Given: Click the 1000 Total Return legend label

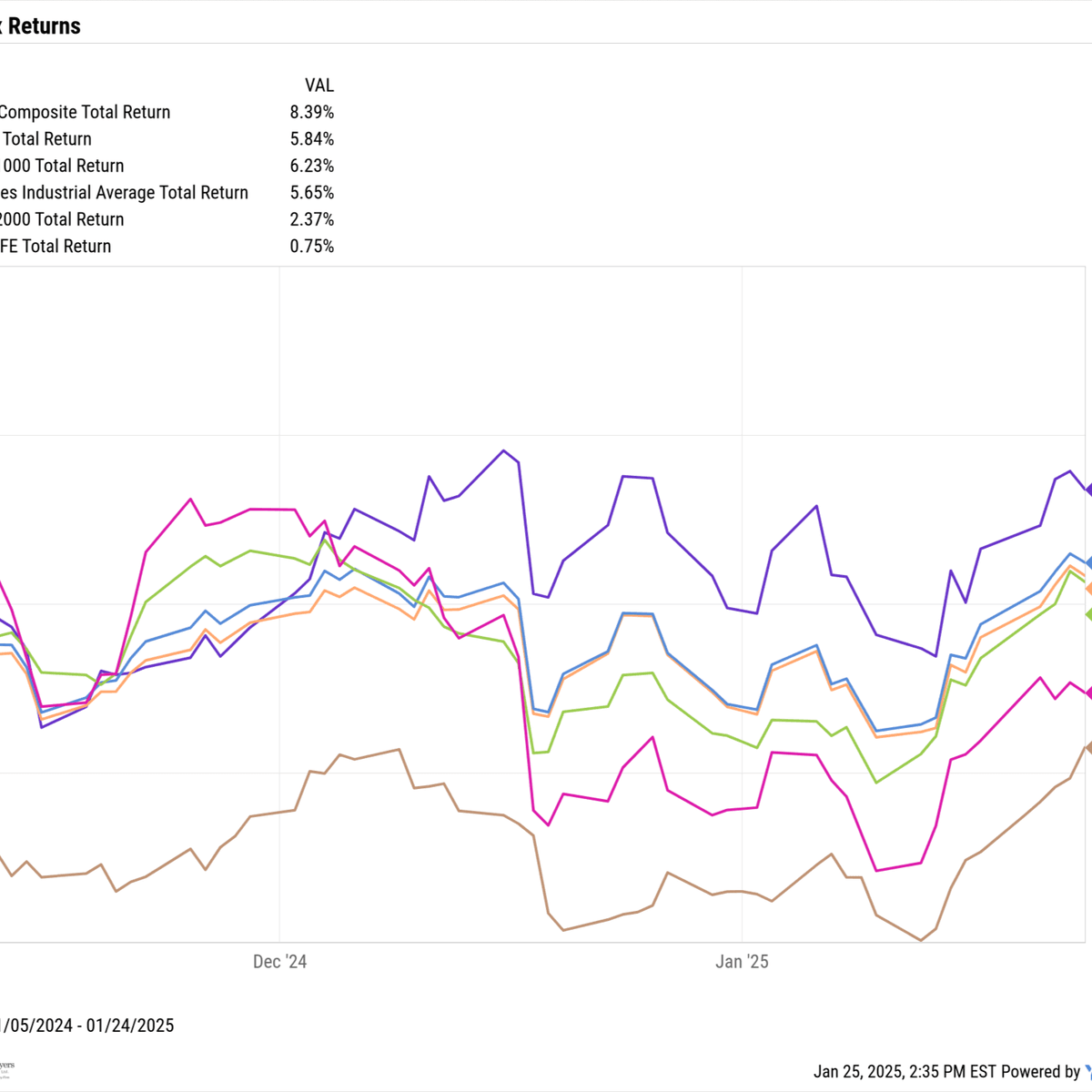Looking at the screenshot, I should (62, 166).
